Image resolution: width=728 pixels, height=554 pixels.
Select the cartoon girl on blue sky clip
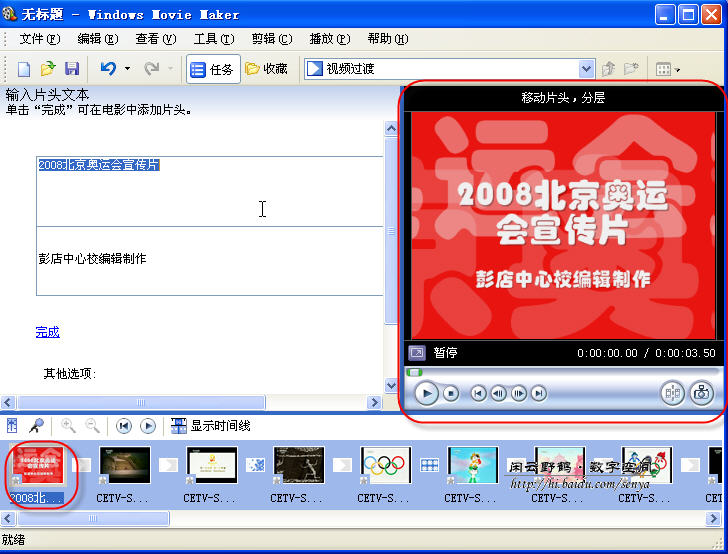coord(473,465)
